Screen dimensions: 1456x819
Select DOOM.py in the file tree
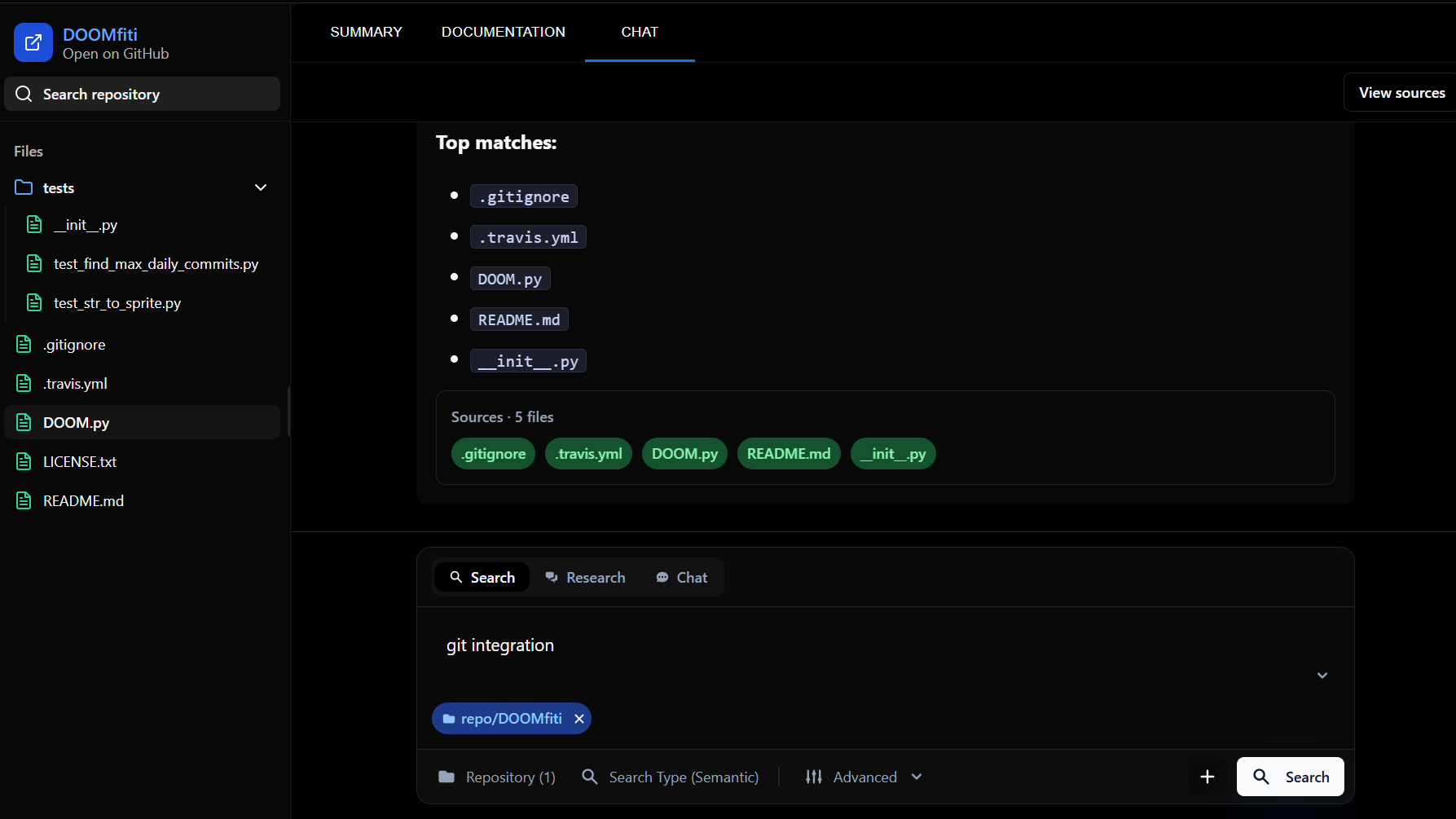(143, 422)
